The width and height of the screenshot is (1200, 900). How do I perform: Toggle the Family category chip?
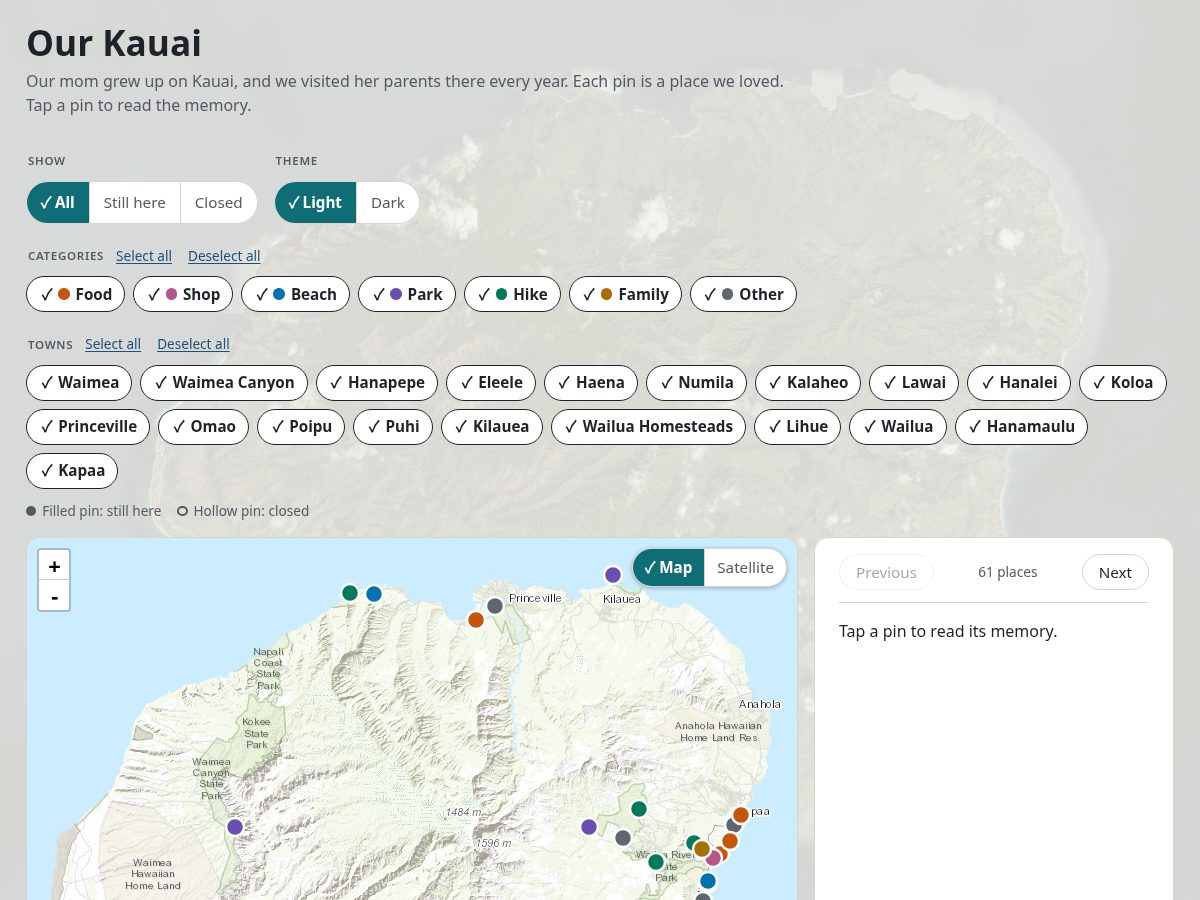pyautogui.click(x=626, y=294)
